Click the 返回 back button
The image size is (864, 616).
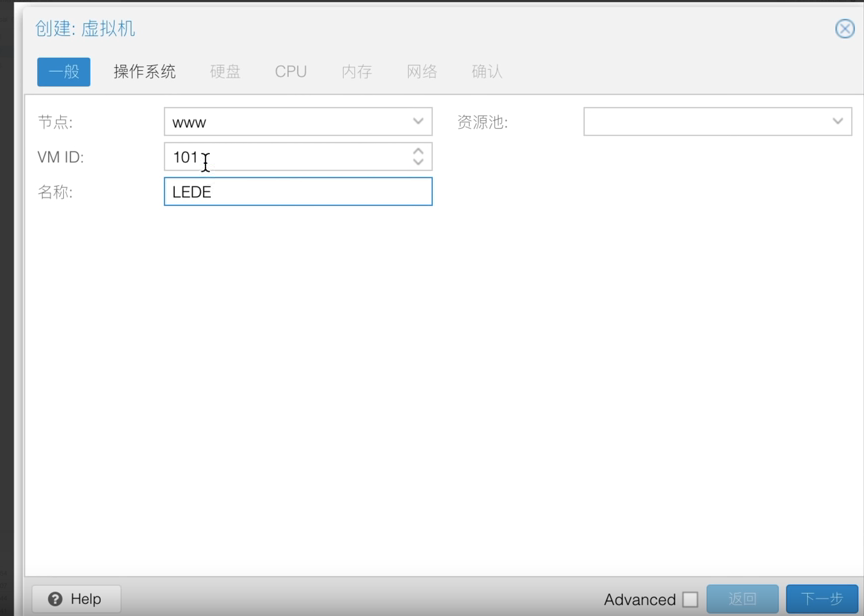click(x=742, y=599)
